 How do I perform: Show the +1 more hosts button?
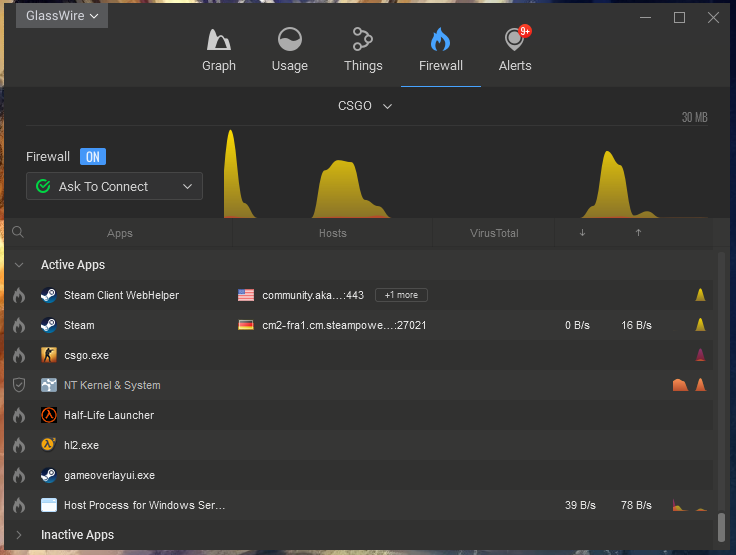point(401,295)
